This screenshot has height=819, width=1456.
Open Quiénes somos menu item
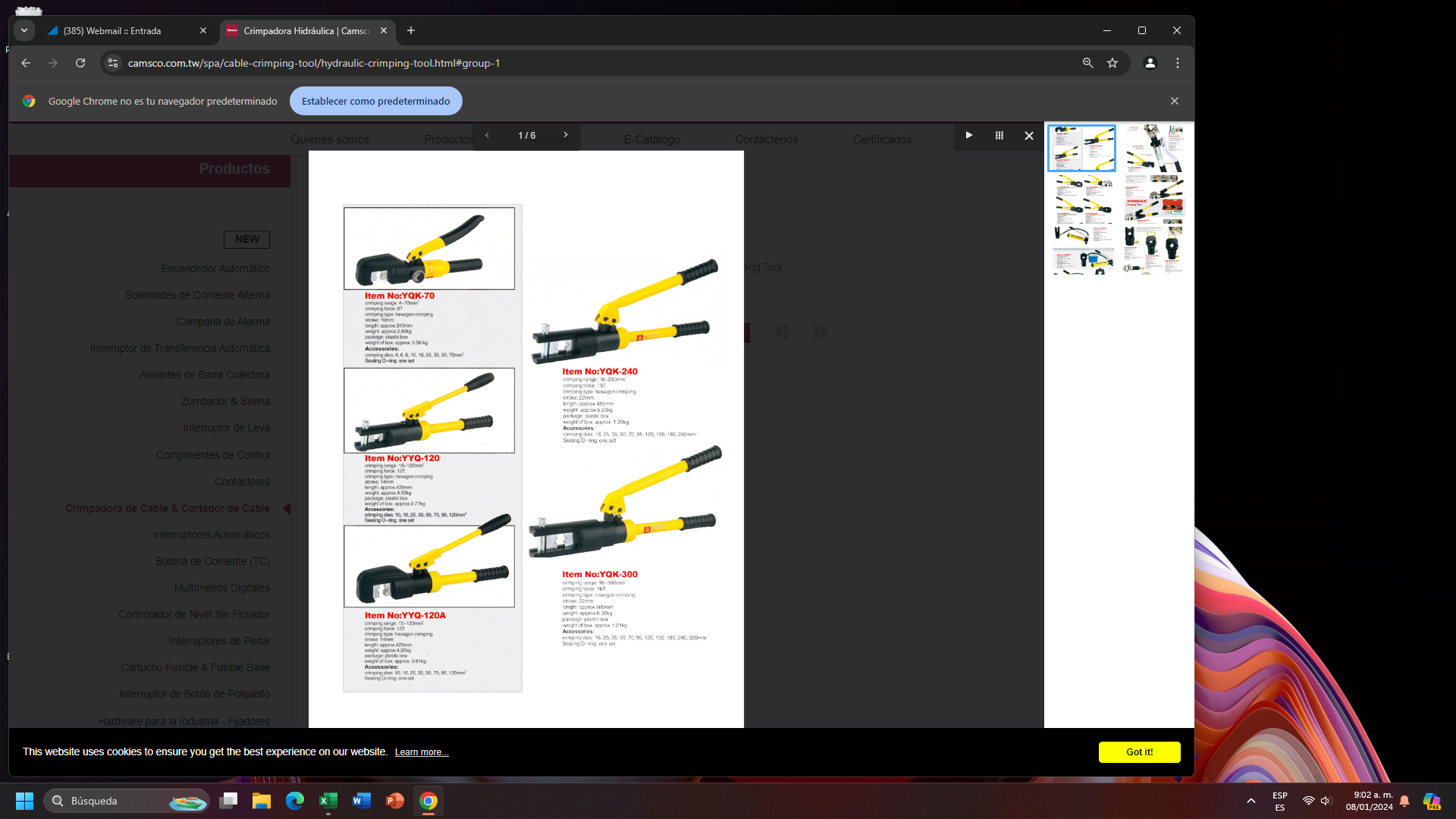point(330,140)
